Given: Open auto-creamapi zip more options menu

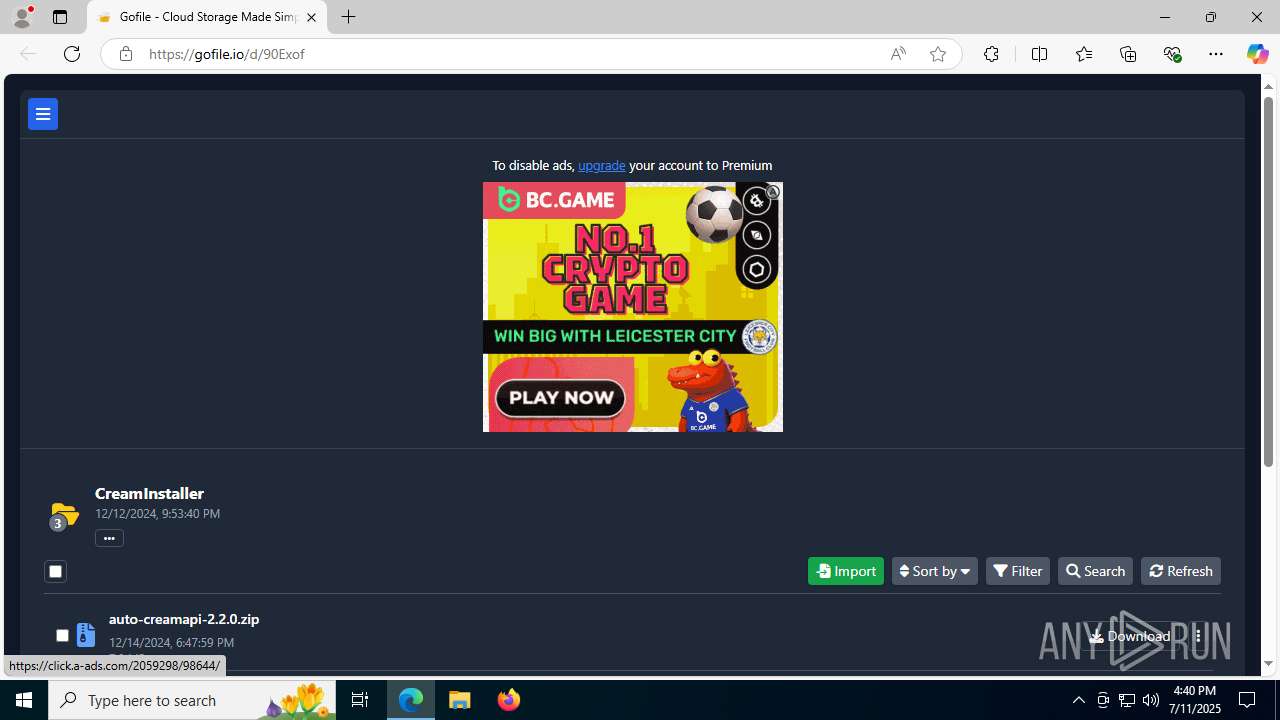Looking at the screenshot, I should coord(1198,636).
